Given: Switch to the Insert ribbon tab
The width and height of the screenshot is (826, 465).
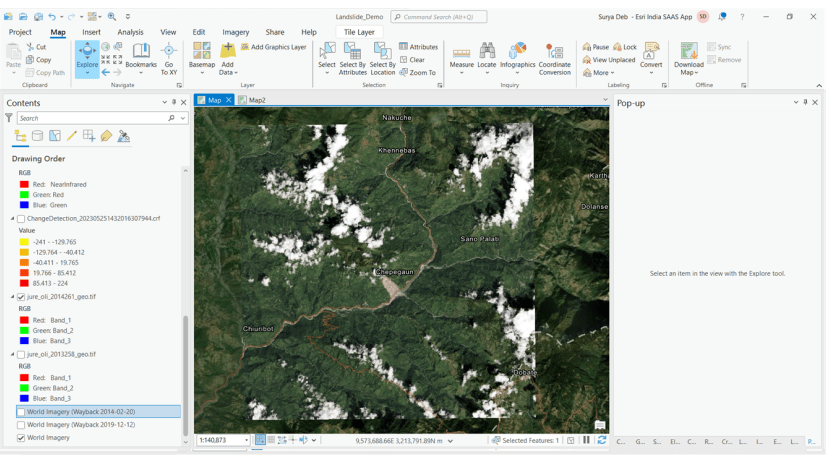Looking at the screenshot, I should coord(91,32).
